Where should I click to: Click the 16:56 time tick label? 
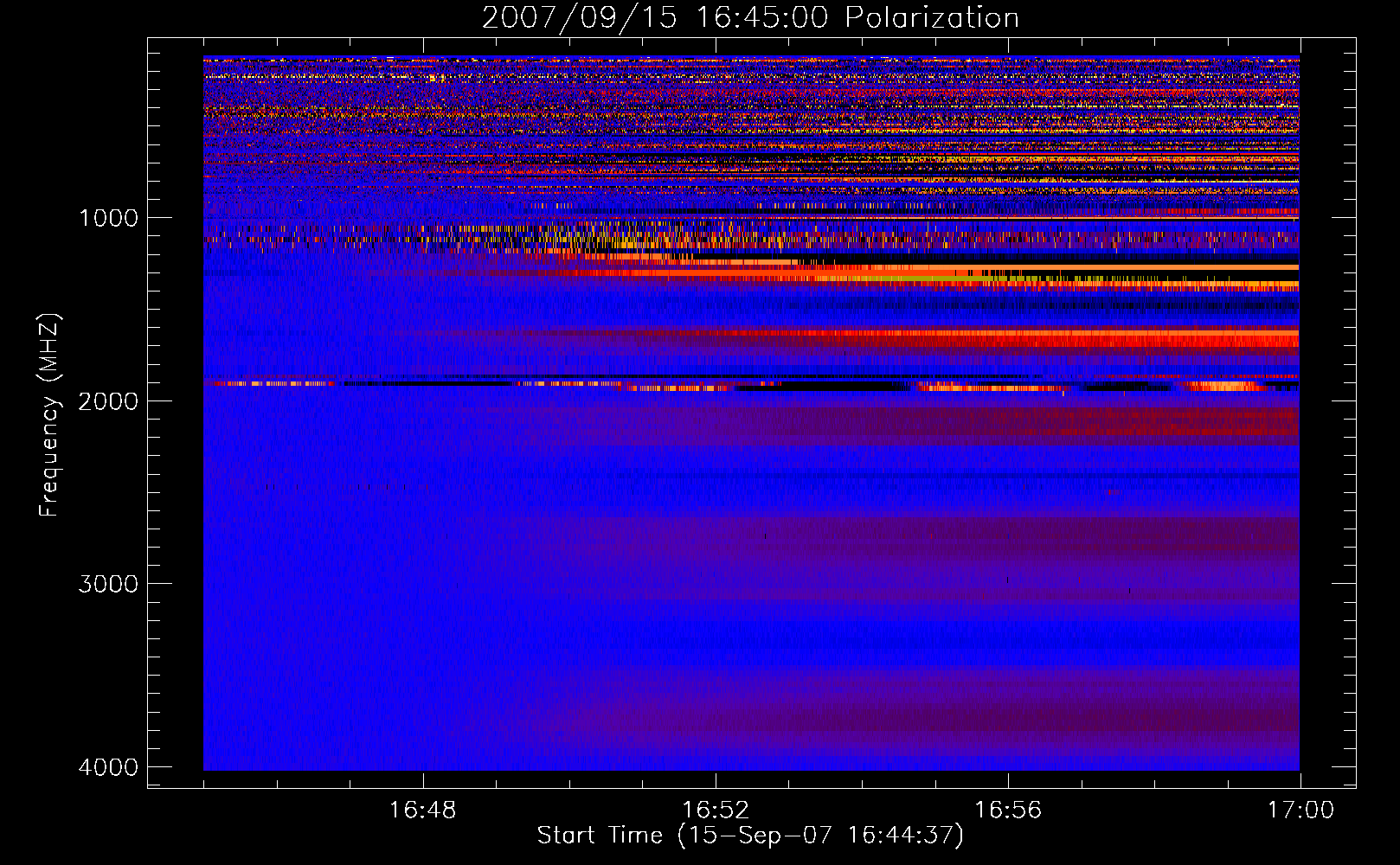coord(1008,811)
